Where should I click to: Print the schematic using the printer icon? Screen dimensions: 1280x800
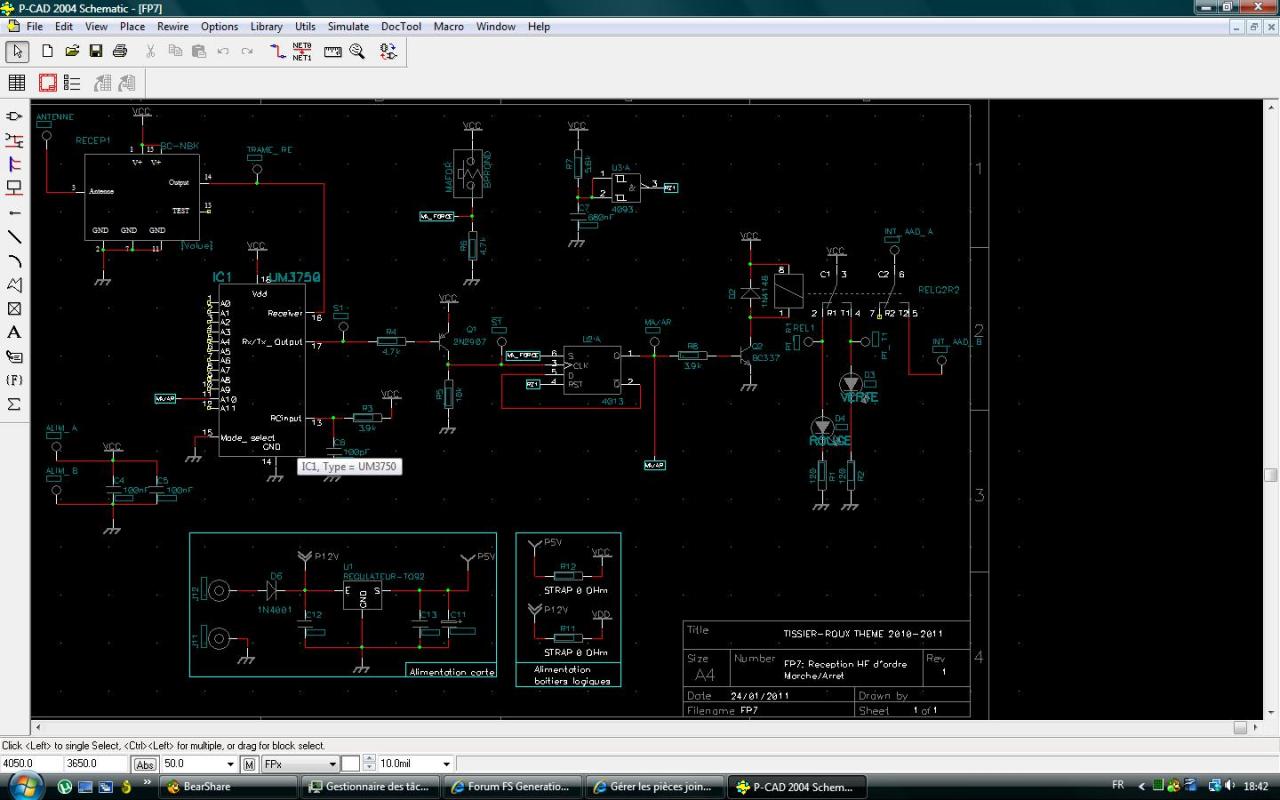click(x=120, y=51)
